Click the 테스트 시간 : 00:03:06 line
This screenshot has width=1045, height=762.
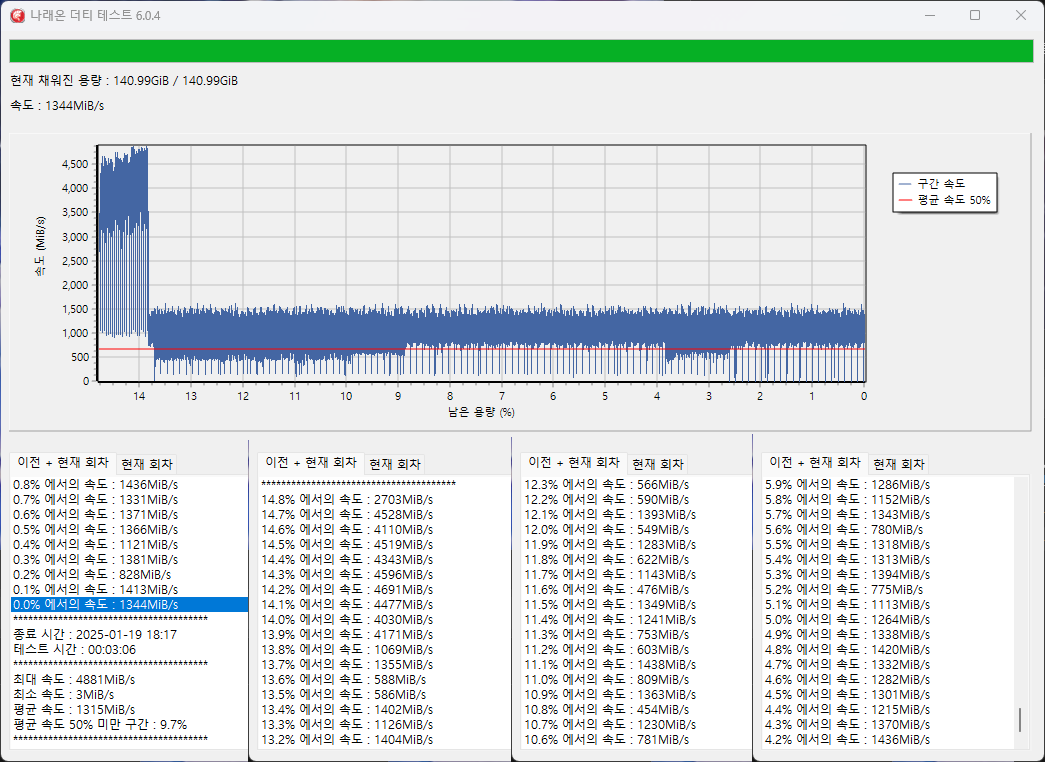tap(75, 649)
